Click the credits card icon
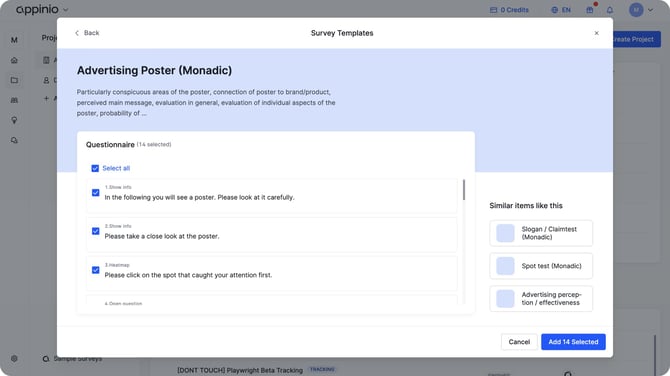 (x=494, y=10)
